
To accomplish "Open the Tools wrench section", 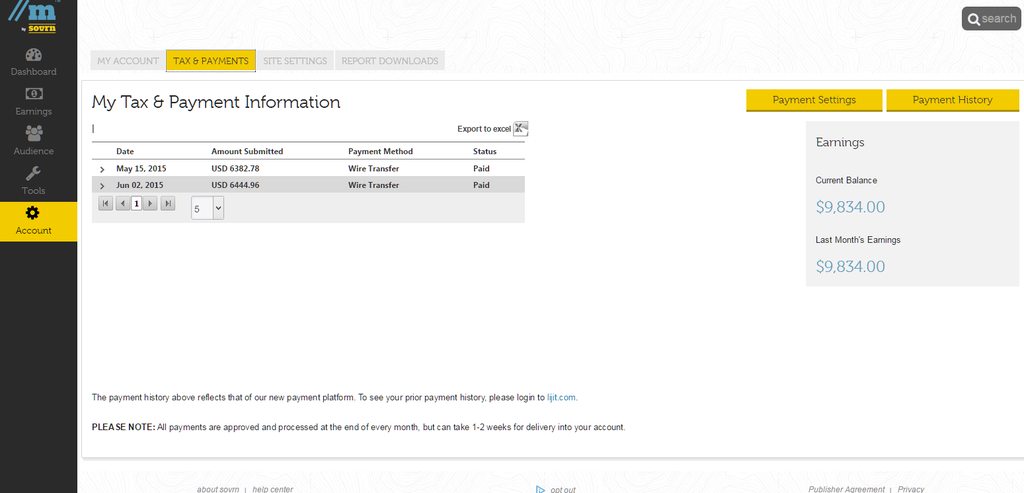I will [33, 181].
